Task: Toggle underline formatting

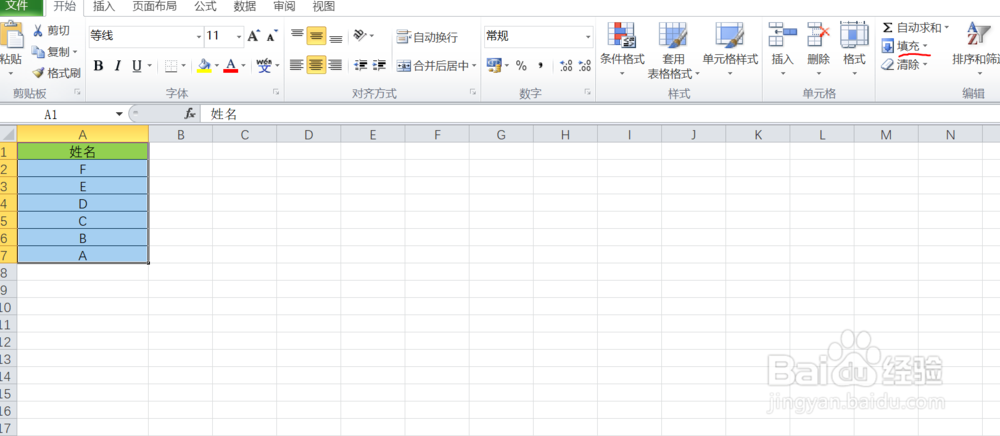Action: pos(136,66)
